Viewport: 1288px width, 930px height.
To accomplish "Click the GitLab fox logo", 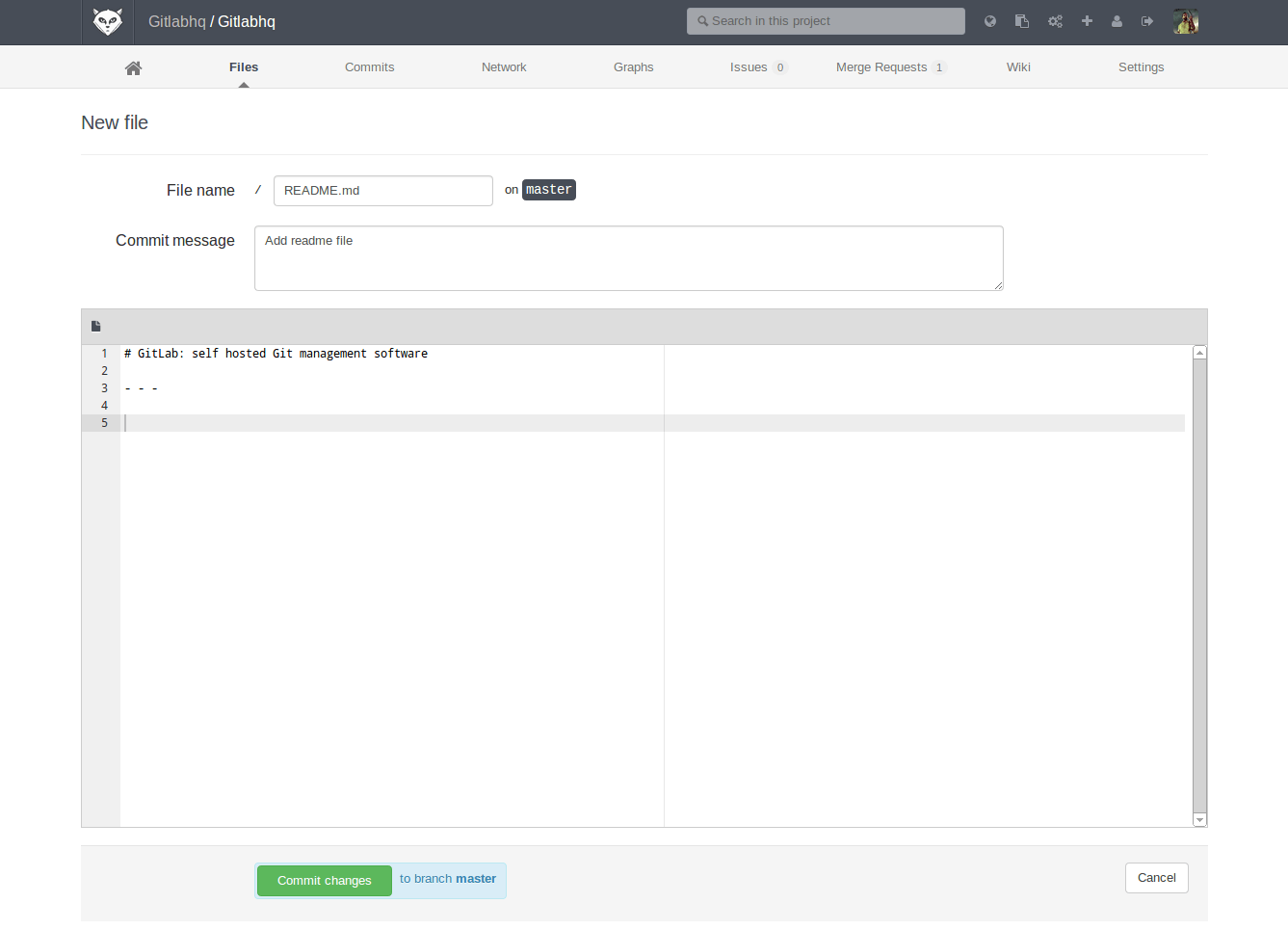I will 107,21.
